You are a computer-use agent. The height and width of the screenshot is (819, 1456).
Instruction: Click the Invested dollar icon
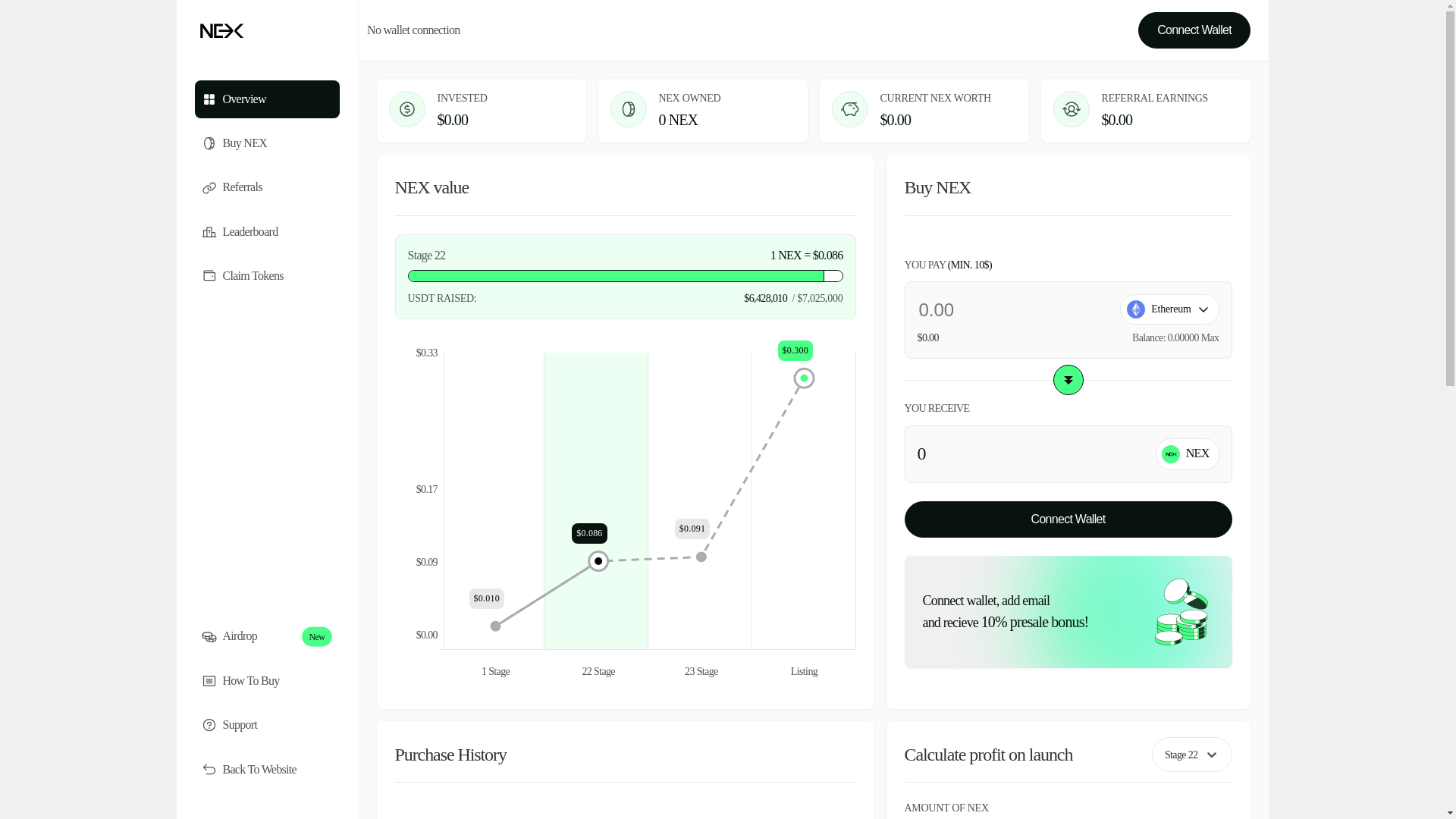coord(407,109)
